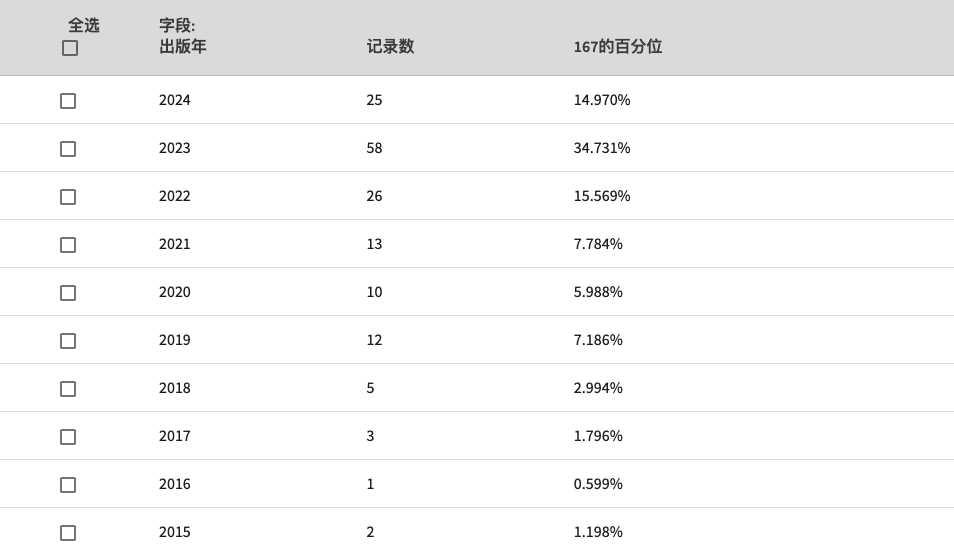Check the 全选 select-all checkbox
The height and width of the screenshot is (554, 954).
[70, 48]
